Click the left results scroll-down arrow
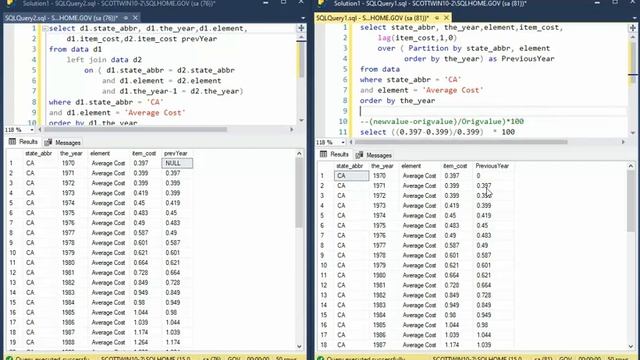640x360 pixels. pyautogui.click(x=299, y=346)
